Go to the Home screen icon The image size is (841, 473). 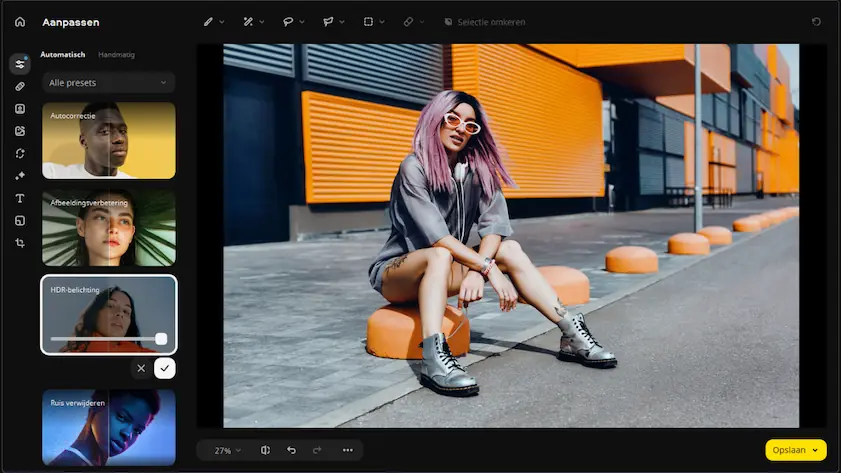pyautogui.click(x=20, y=21)
